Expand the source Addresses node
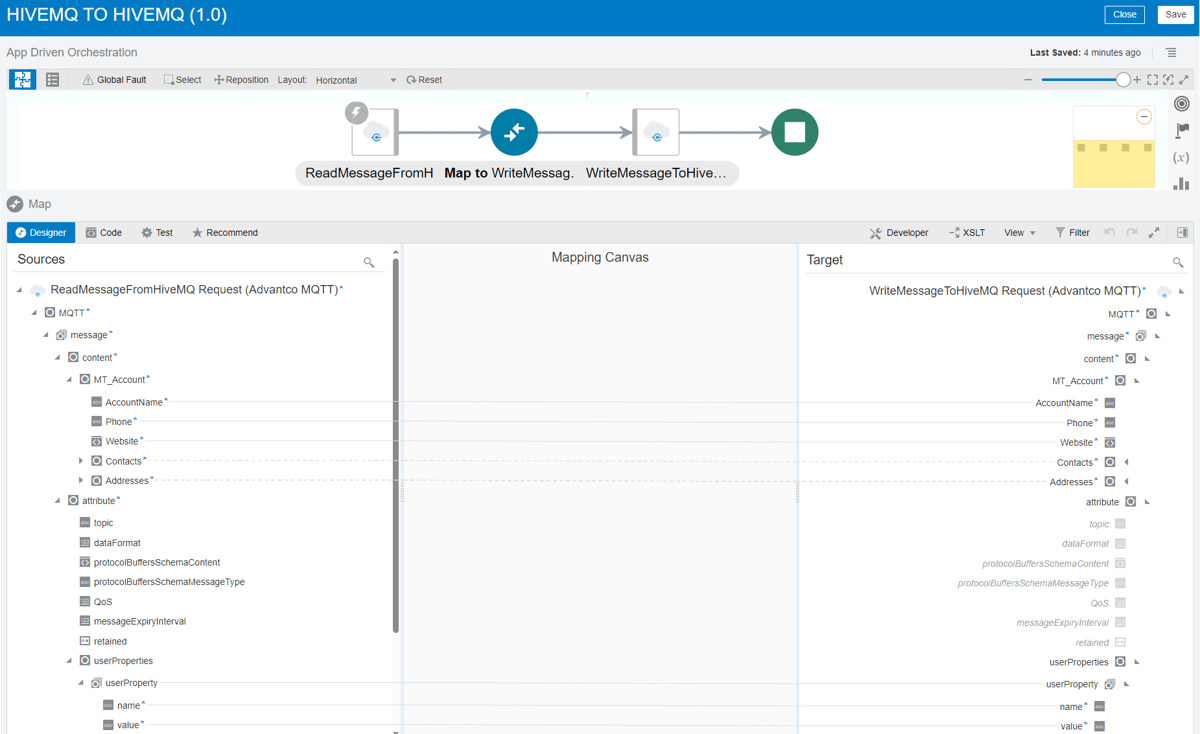The height and width of the screenshot is (734, 1200). [81, 481]
